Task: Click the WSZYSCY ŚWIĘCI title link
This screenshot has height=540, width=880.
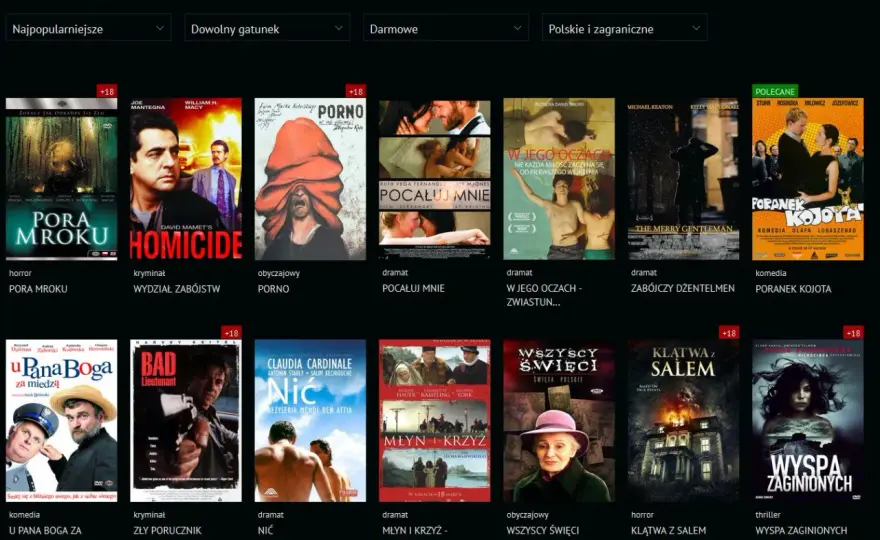Action: 543,530
